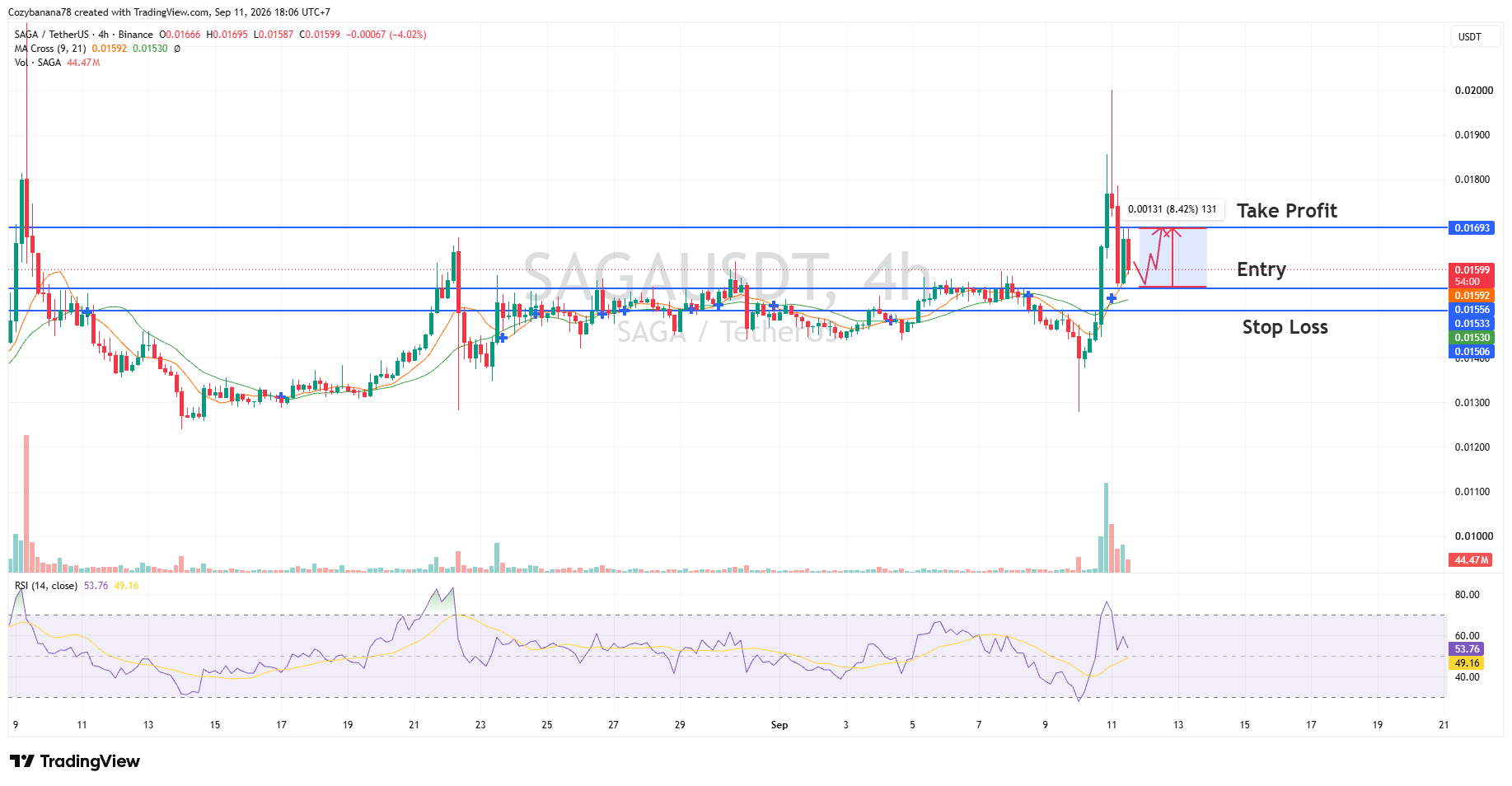This screenshot has width=1512, height=786.
Task: Click the Sep label on the time axis
Action: [x=779, y=725]
